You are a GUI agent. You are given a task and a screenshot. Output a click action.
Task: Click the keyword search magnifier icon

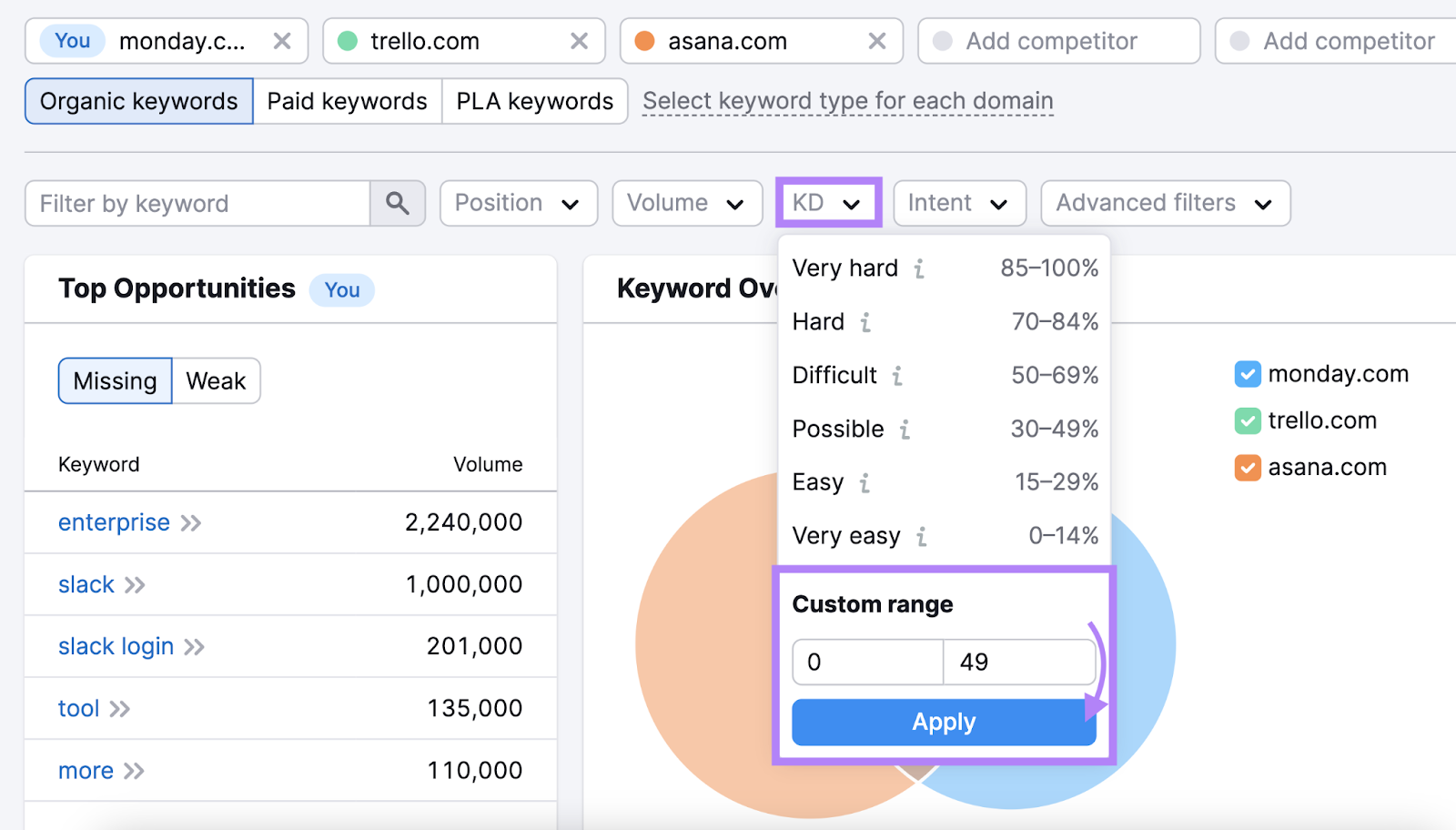(x=397, y=203)
